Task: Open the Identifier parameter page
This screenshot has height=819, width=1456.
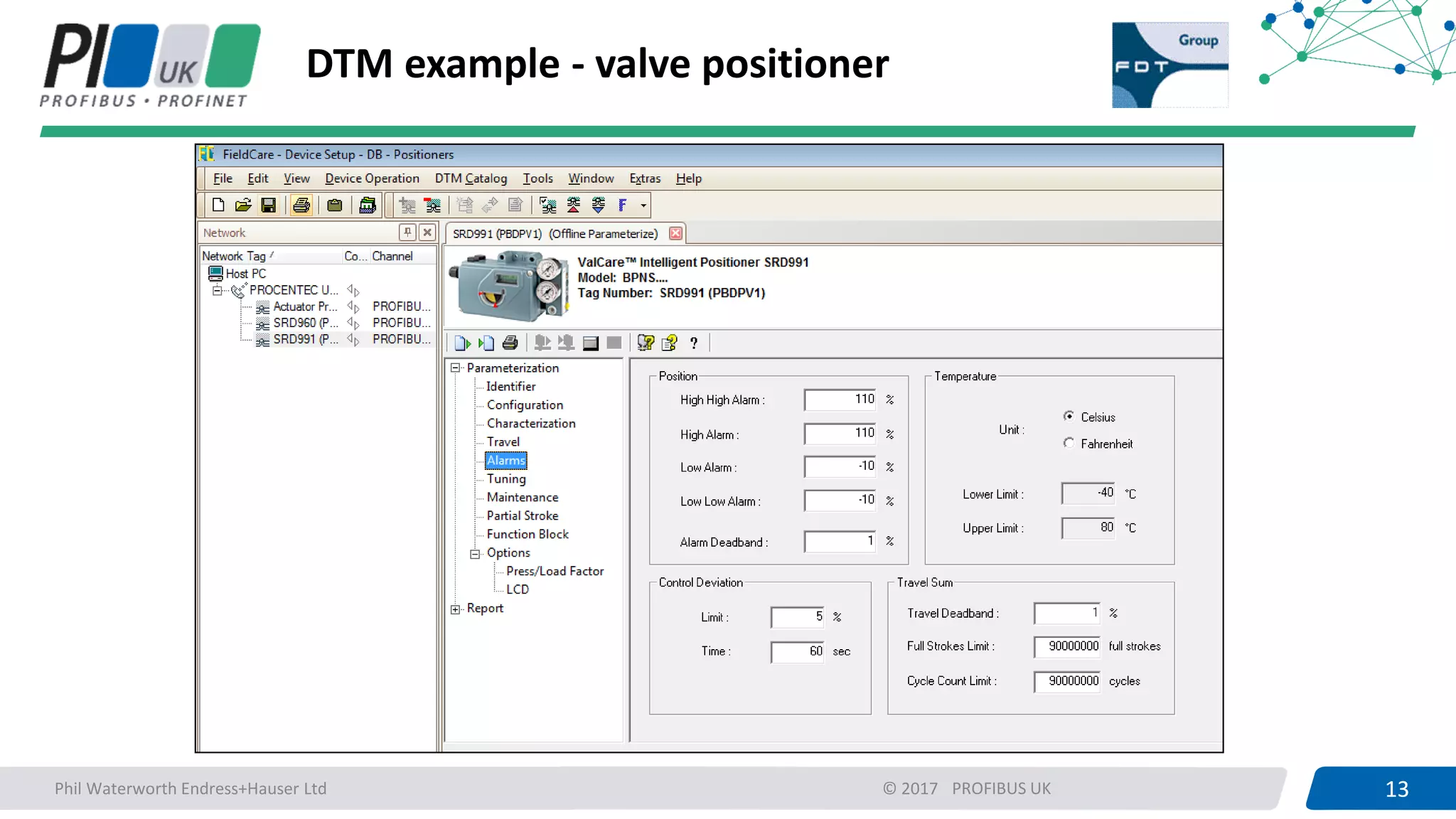Action: [510, 387]
